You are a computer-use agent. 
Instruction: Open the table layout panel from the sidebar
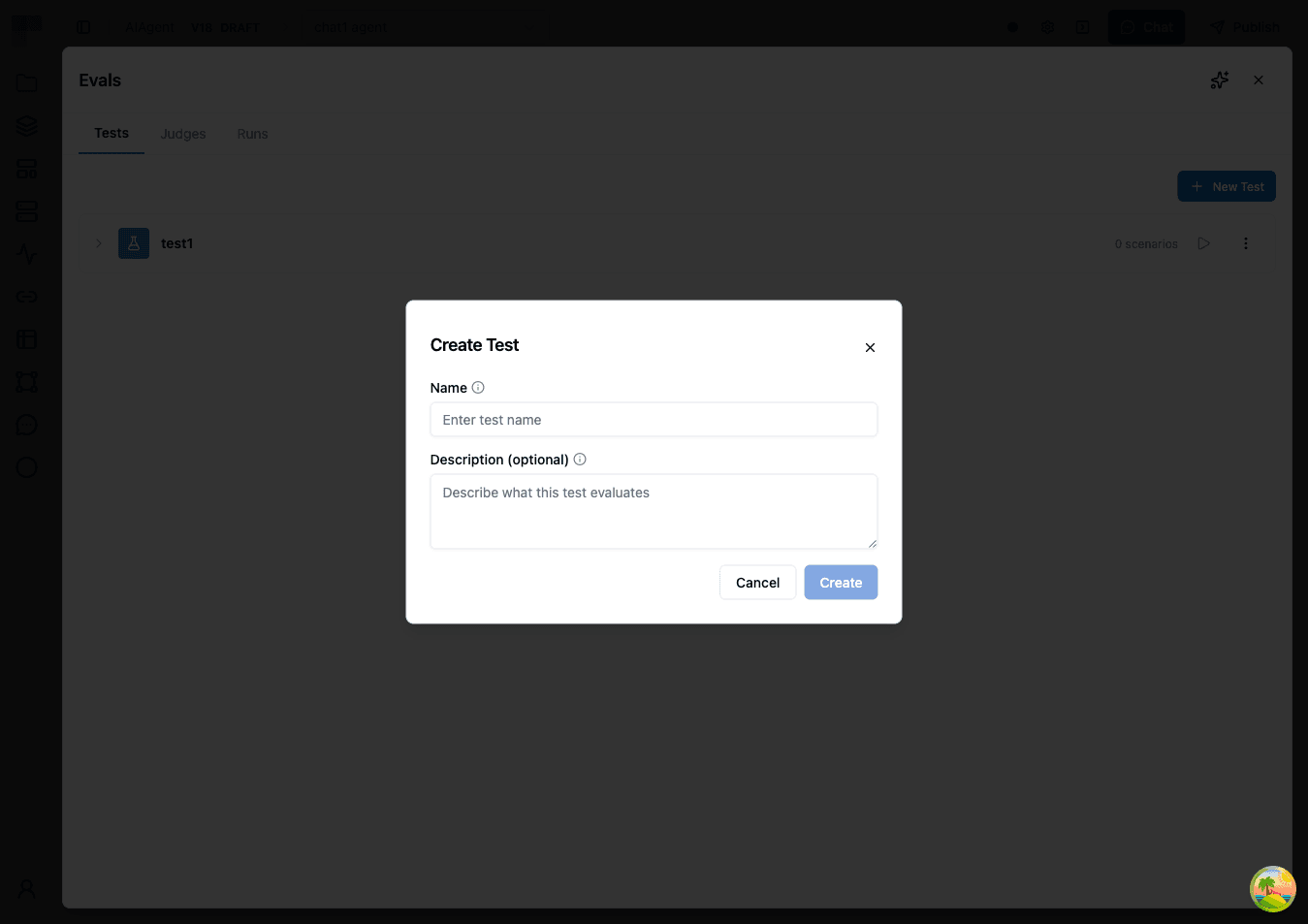point(26,338)
